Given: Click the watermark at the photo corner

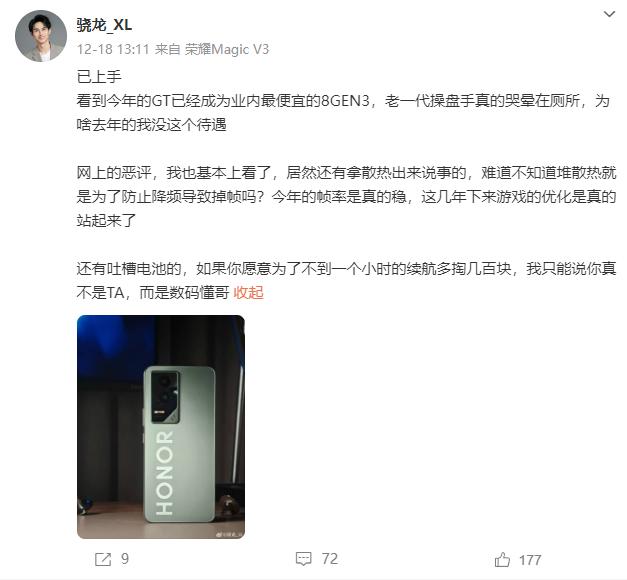Looking at the screenshot, I should tap(230, 534).
